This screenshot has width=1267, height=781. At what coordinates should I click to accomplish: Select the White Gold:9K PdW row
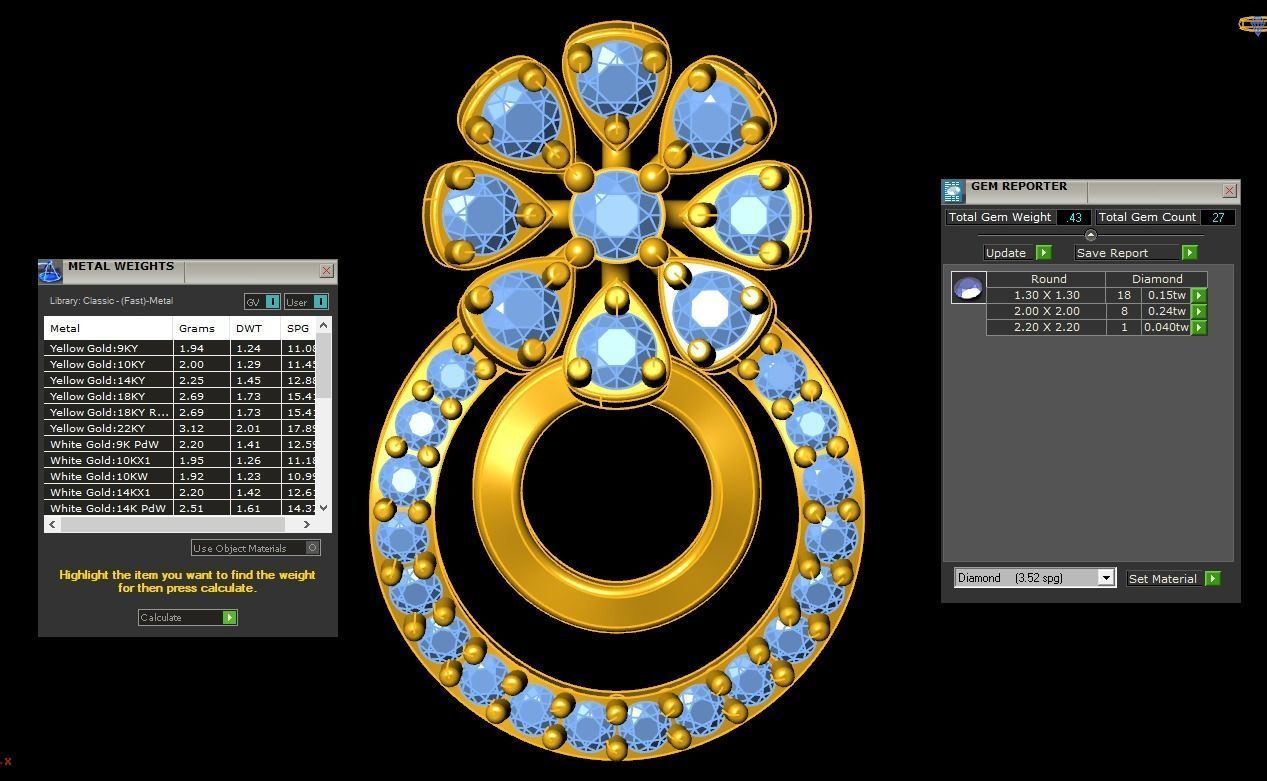tap(180, 444)
